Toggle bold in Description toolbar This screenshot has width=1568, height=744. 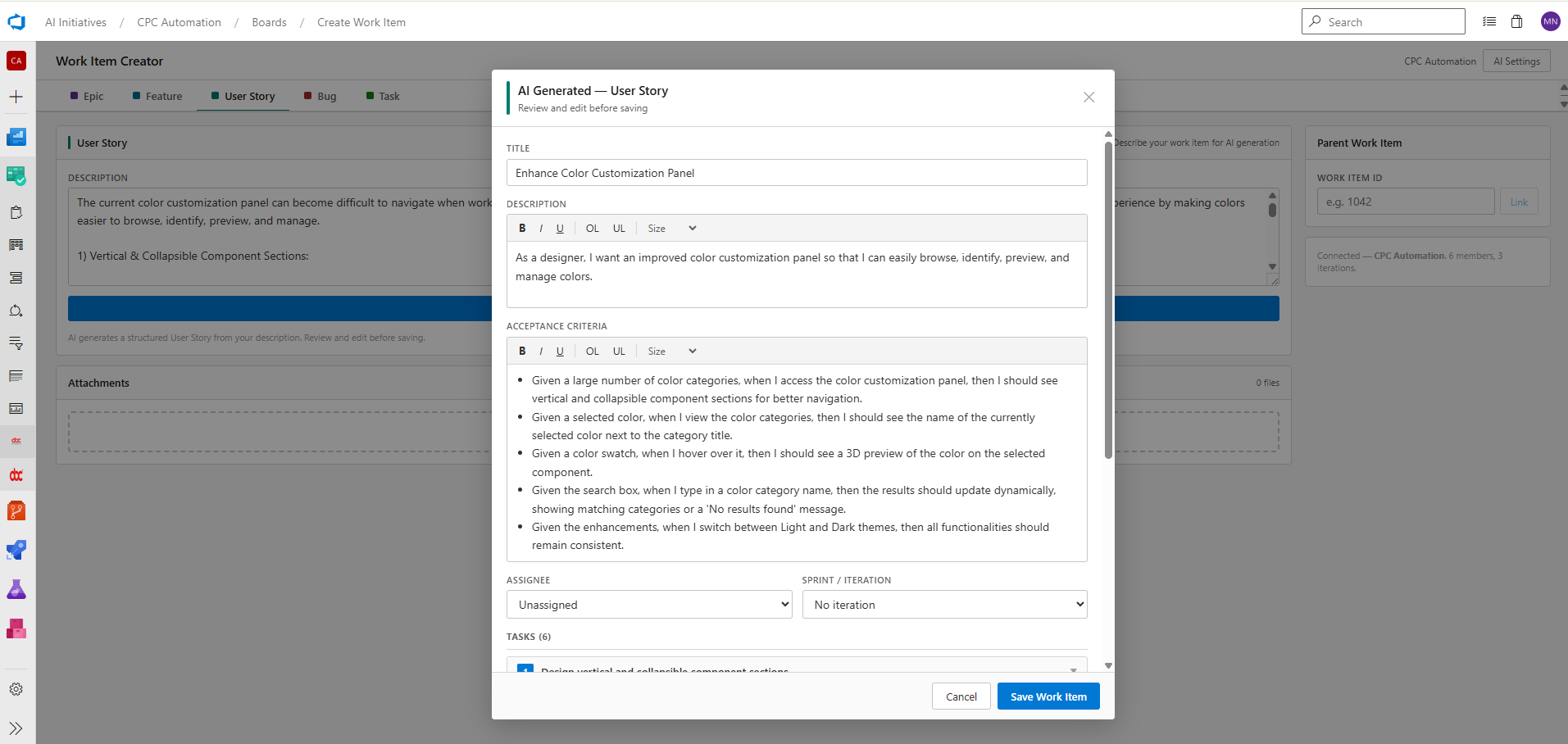[522, 229]
